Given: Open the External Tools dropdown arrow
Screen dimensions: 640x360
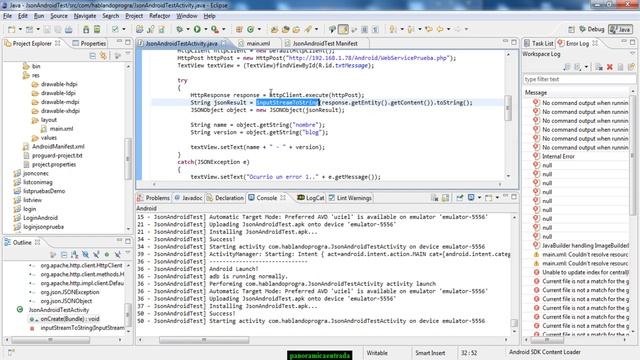Looking at the screenshot, I should pyautogui.click(x=223, y=29).
